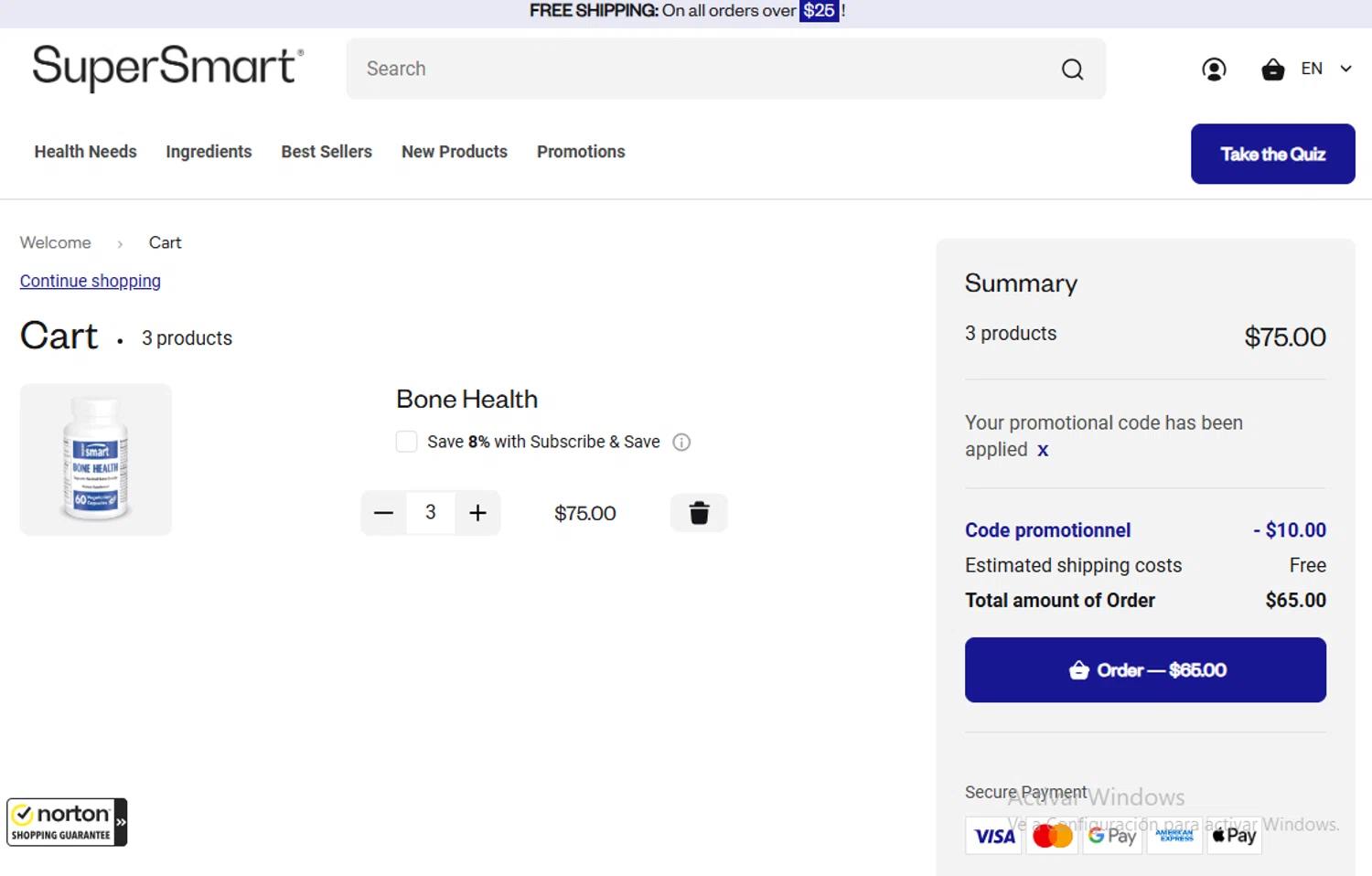Decrease Bone Health quantity with minus
Screen dimensions: 1372x876
pos(384,512)
